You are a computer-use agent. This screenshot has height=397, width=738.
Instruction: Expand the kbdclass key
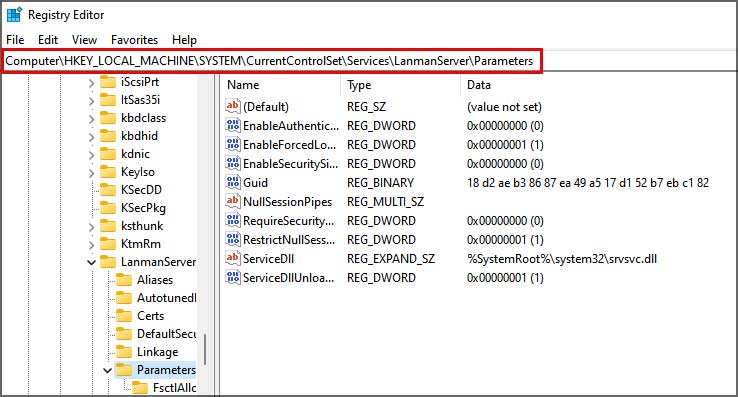point(91,119)
